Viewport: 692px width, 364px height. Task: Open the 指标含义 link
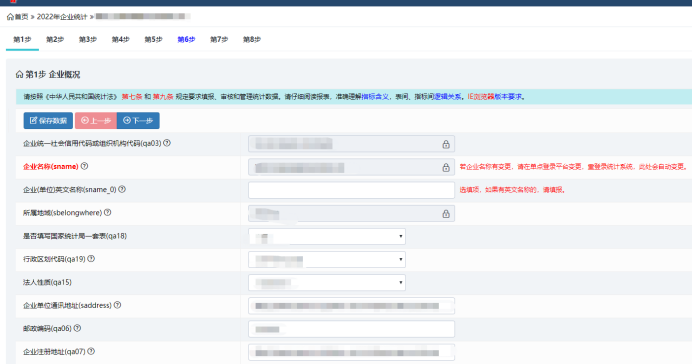point(375,97)
